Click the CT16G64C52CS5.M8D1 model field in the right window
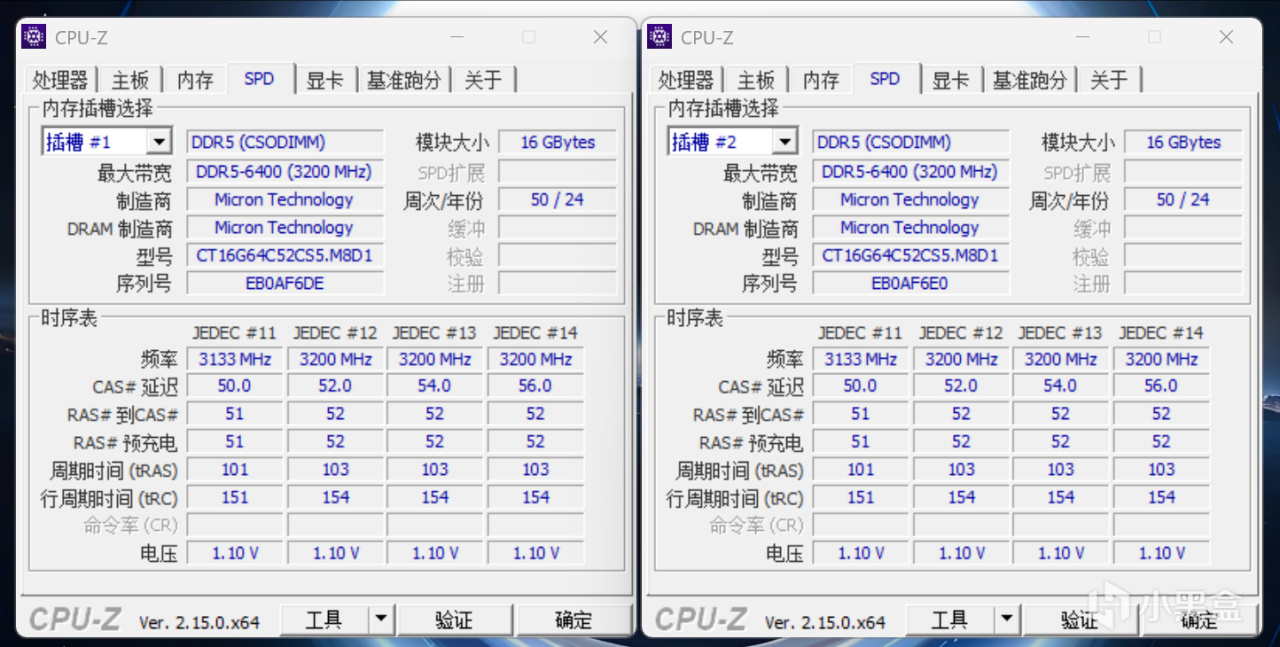 click(911, 255)
